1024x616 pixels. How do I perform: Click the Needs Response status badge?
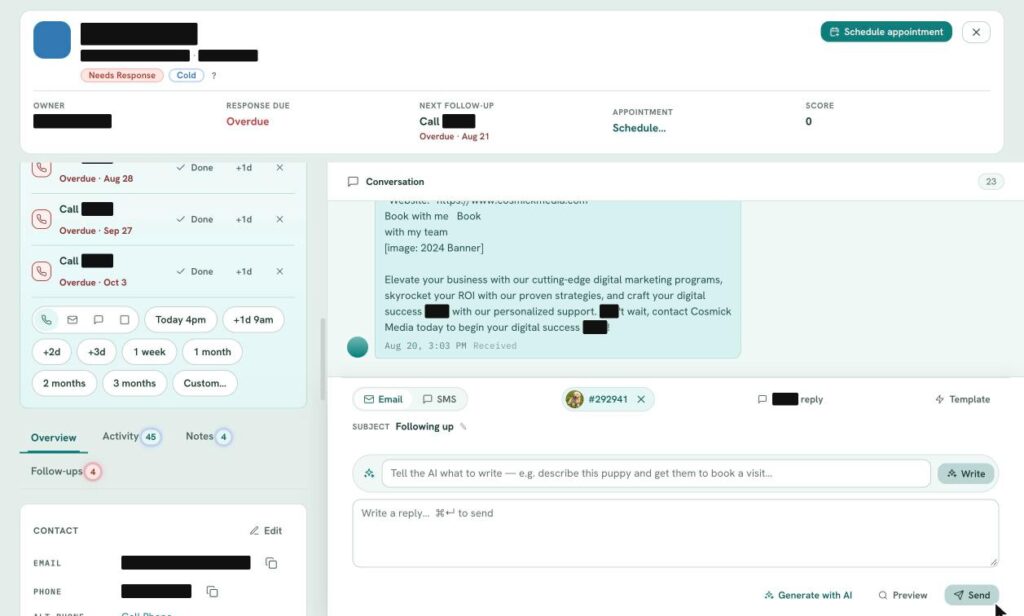tap(121, 75)
